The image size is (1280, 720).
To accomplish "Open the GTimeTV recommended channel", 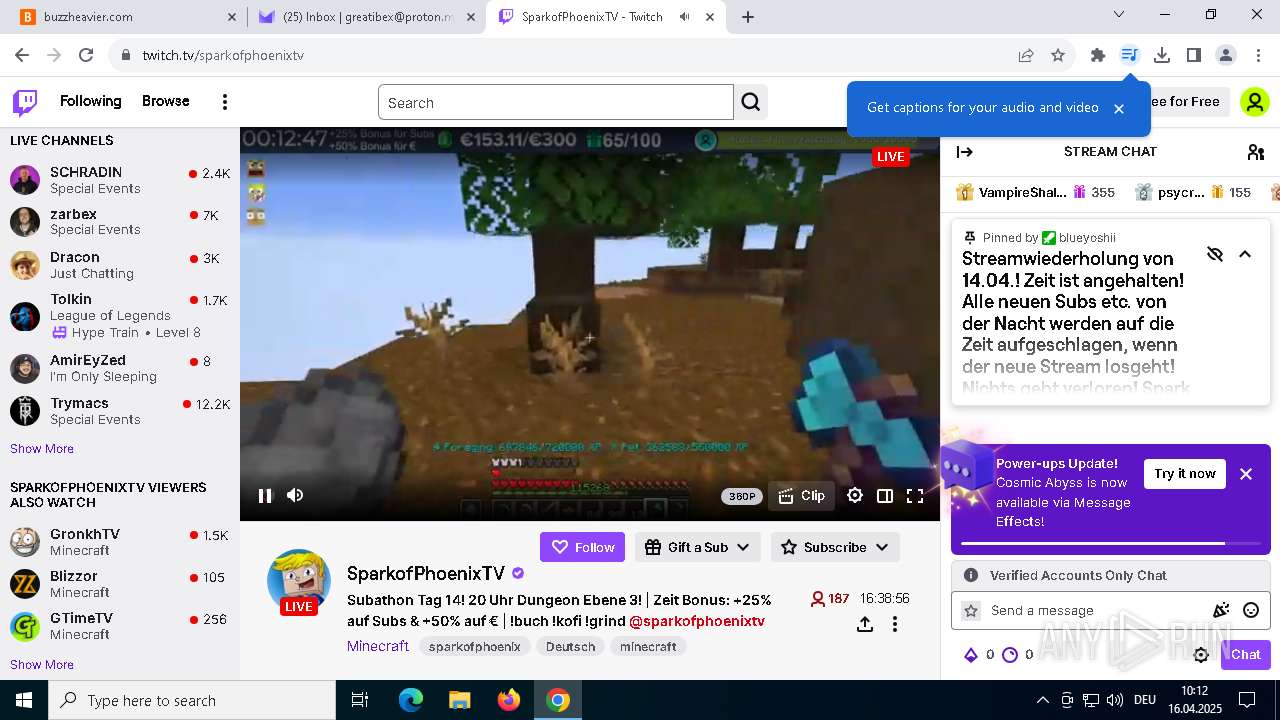I will click(x=120, y=626).
